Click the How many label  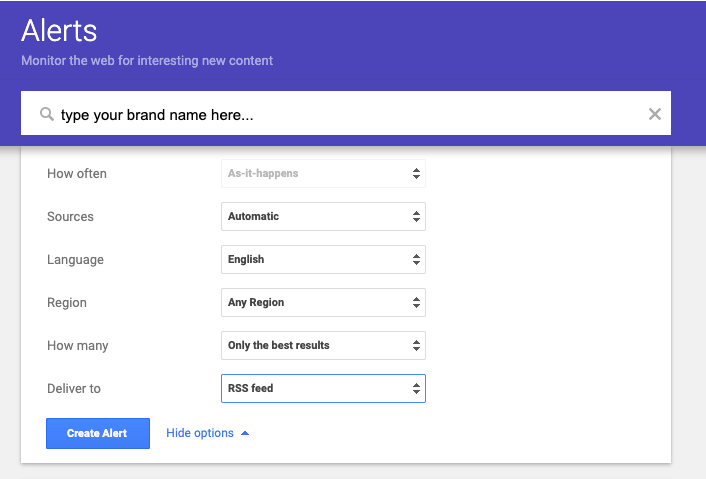[x=78, y=345]
